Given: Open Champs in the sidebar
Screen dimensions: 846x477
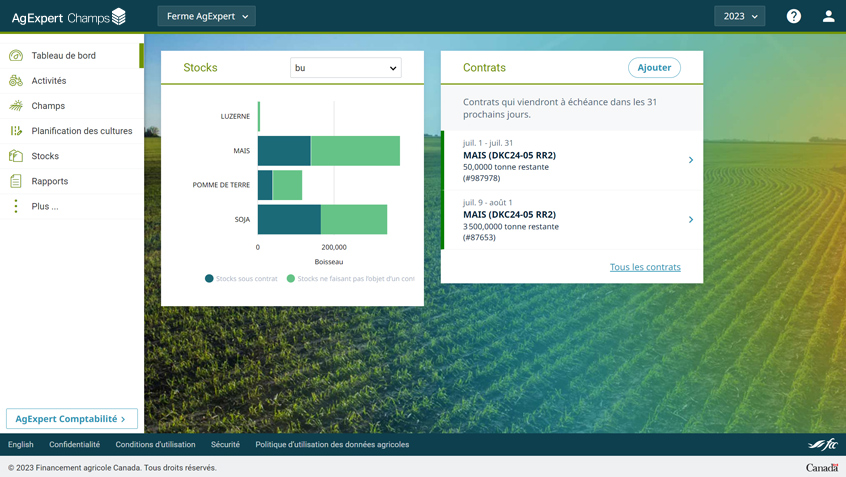Looking at the screenshot, I should coord(71,106).
